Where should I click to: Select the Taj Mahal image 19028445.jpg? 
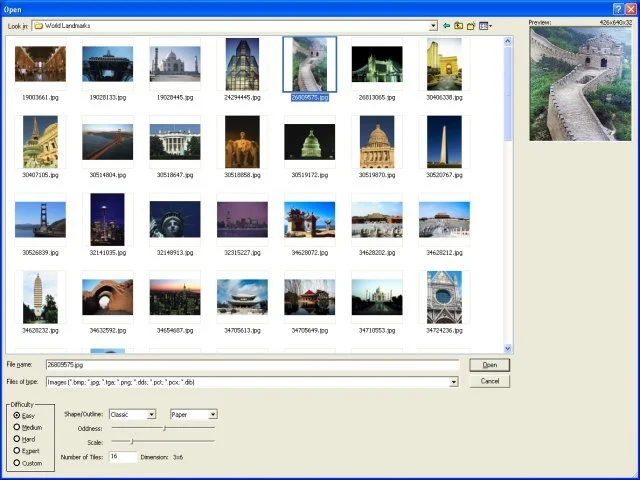(175, 64)
